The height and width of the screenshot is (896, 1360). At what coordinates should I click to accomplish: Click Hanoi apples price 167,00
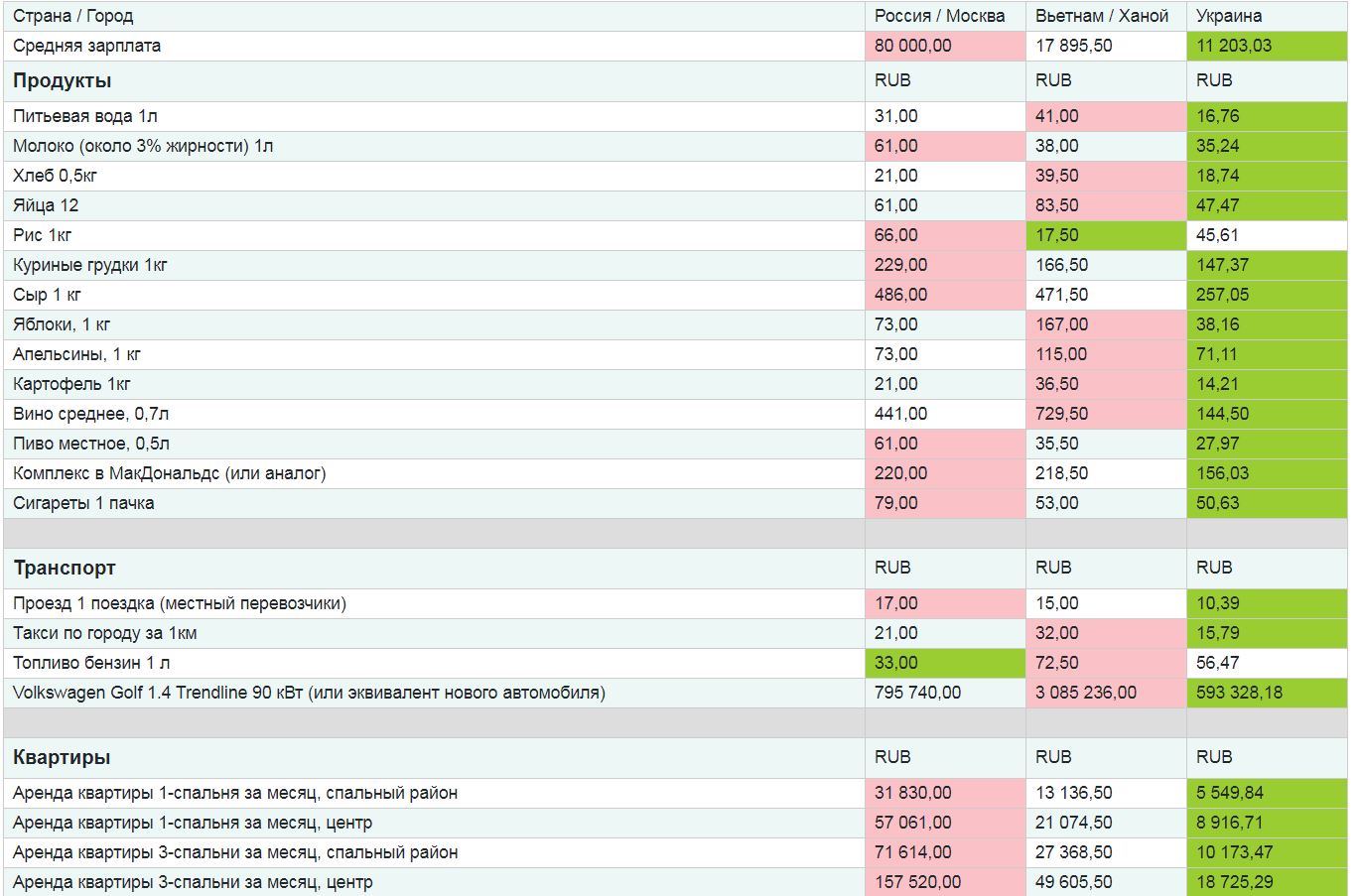(1106, 324)
